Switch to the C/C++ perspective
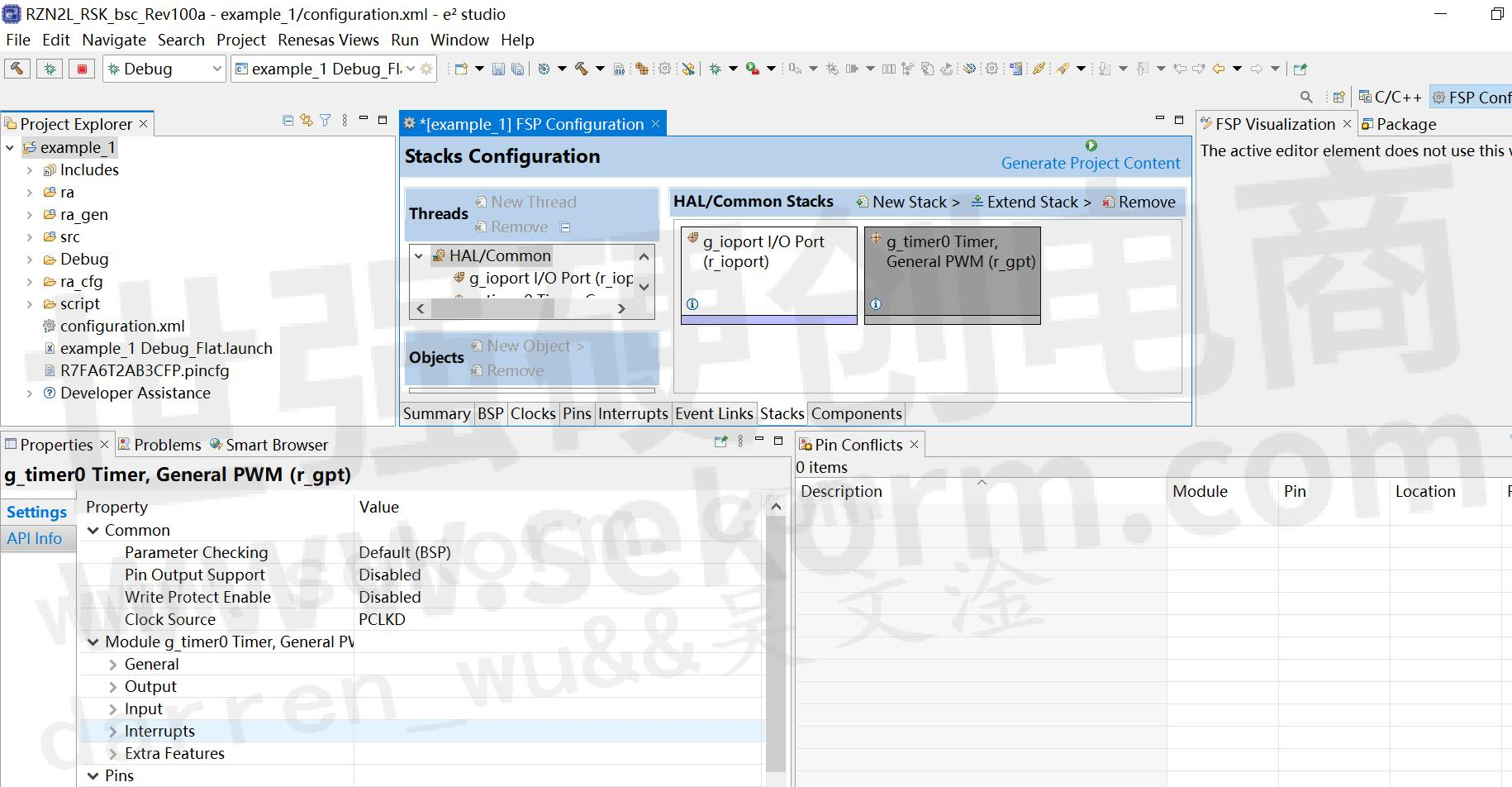 pyautogui.click(x=1390, y=98)
